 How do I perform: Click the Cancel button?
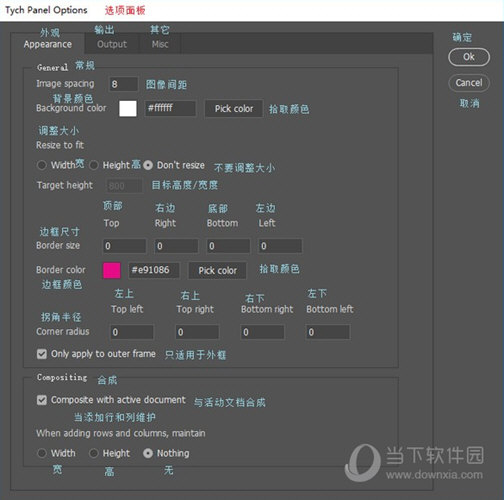click(x=469, y=83)
